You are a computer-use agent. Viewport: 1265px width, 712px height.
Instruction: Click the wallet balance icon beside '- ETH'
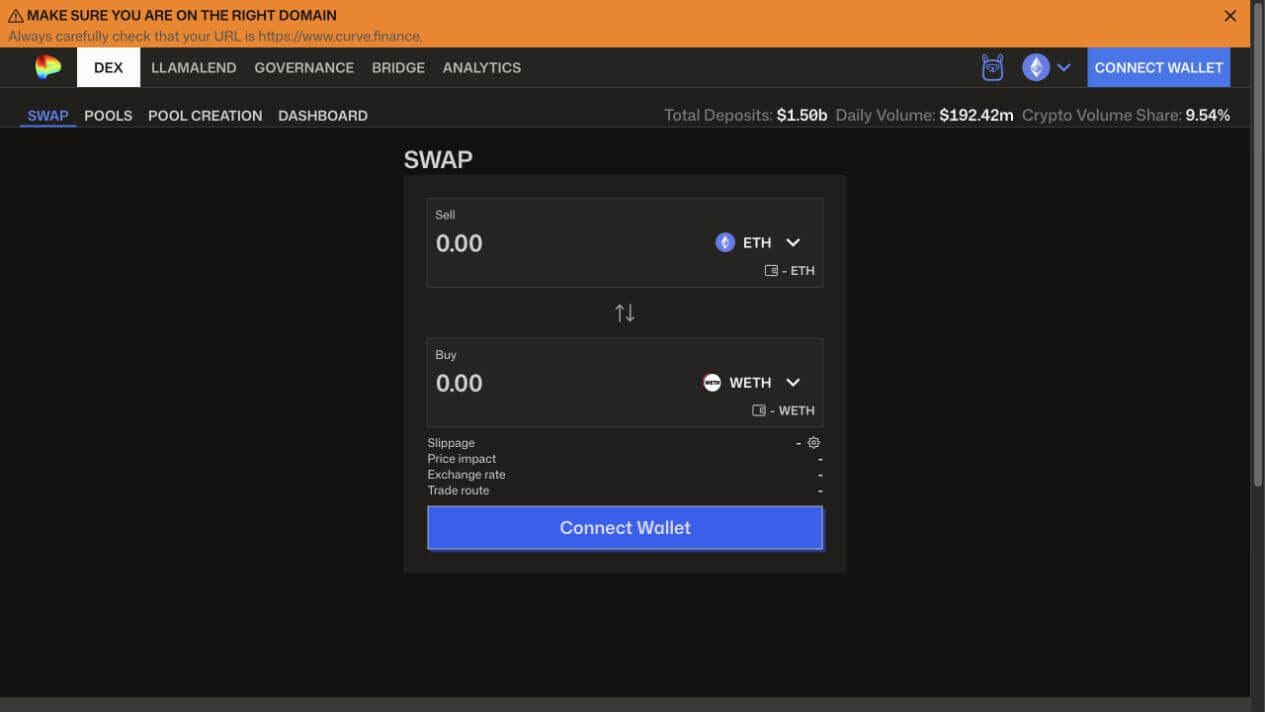771,271
